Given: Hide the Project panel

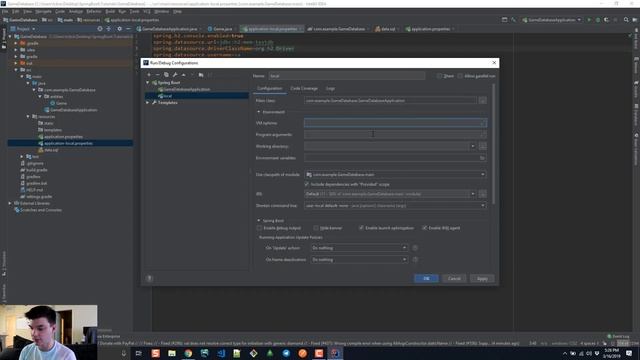Looking at the screenshot, I should (x=128, y=29).
